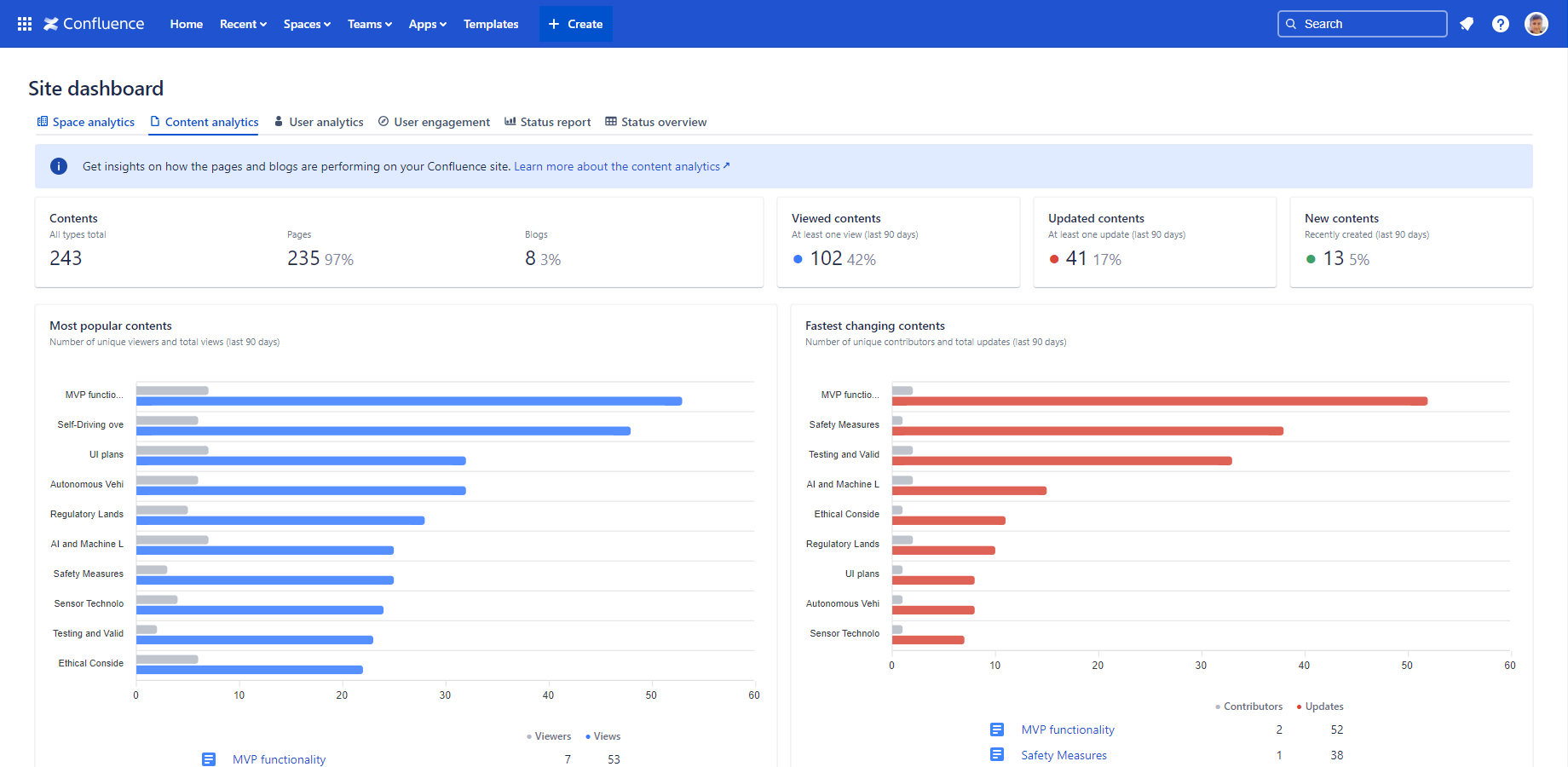Click the blue MVP functionality views bar

409,401
